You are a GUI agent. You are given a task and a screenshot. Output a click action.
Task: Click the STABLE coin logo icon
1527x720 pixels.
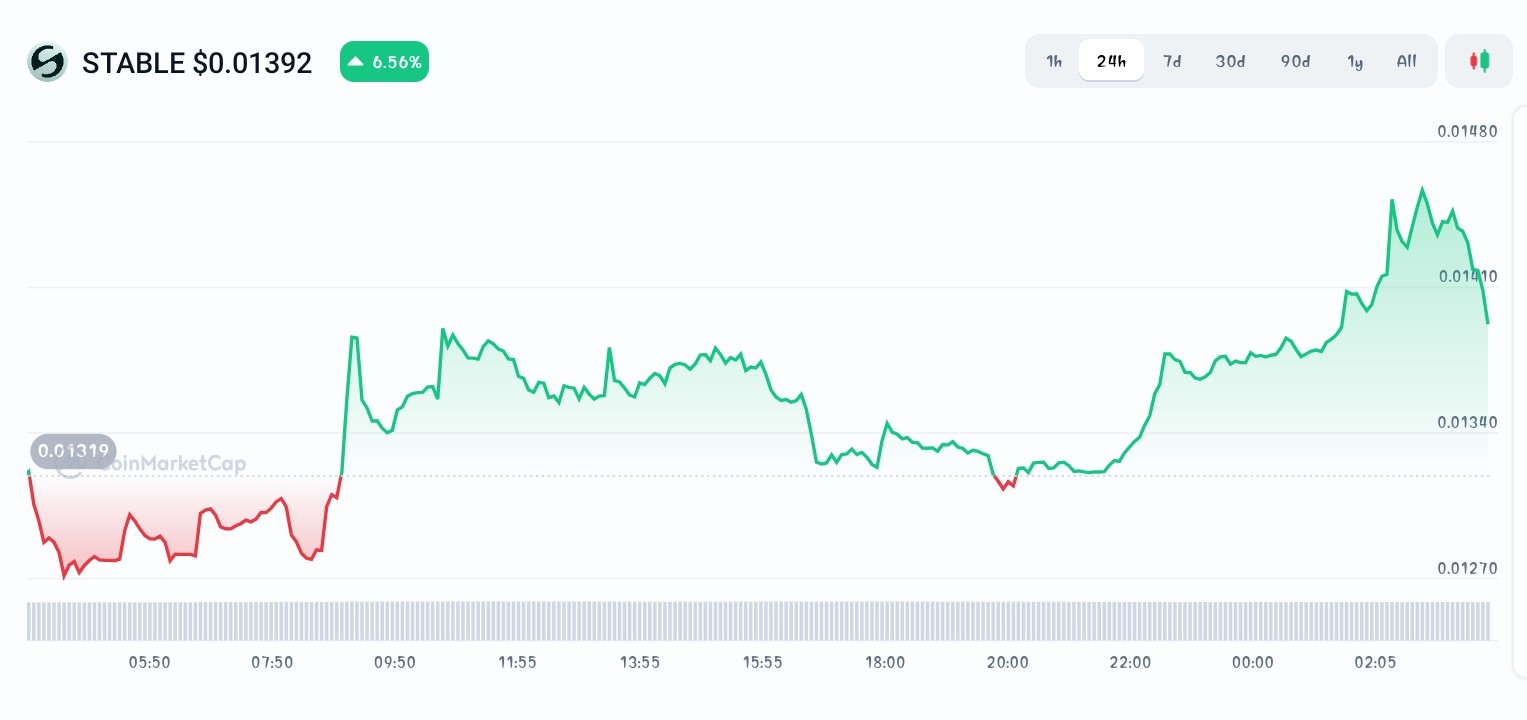47,62
